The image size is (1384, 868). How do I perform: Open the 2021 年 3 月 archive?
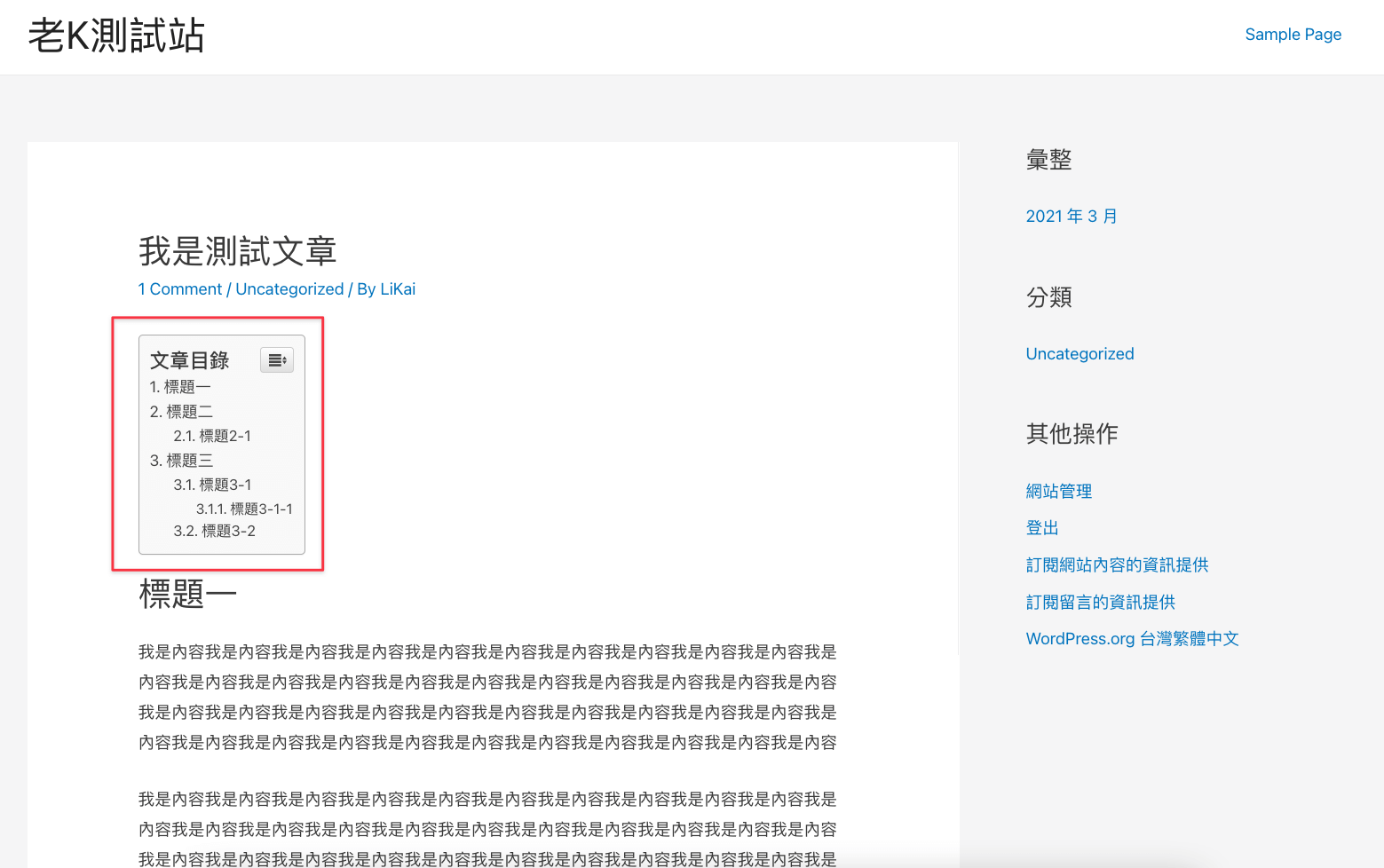point(1072,217)
